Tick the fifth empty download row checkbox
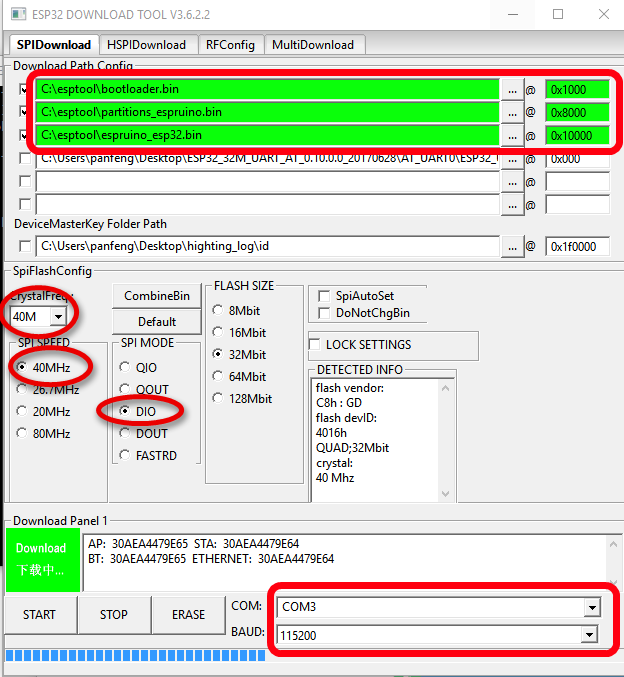 pos(25,181)
